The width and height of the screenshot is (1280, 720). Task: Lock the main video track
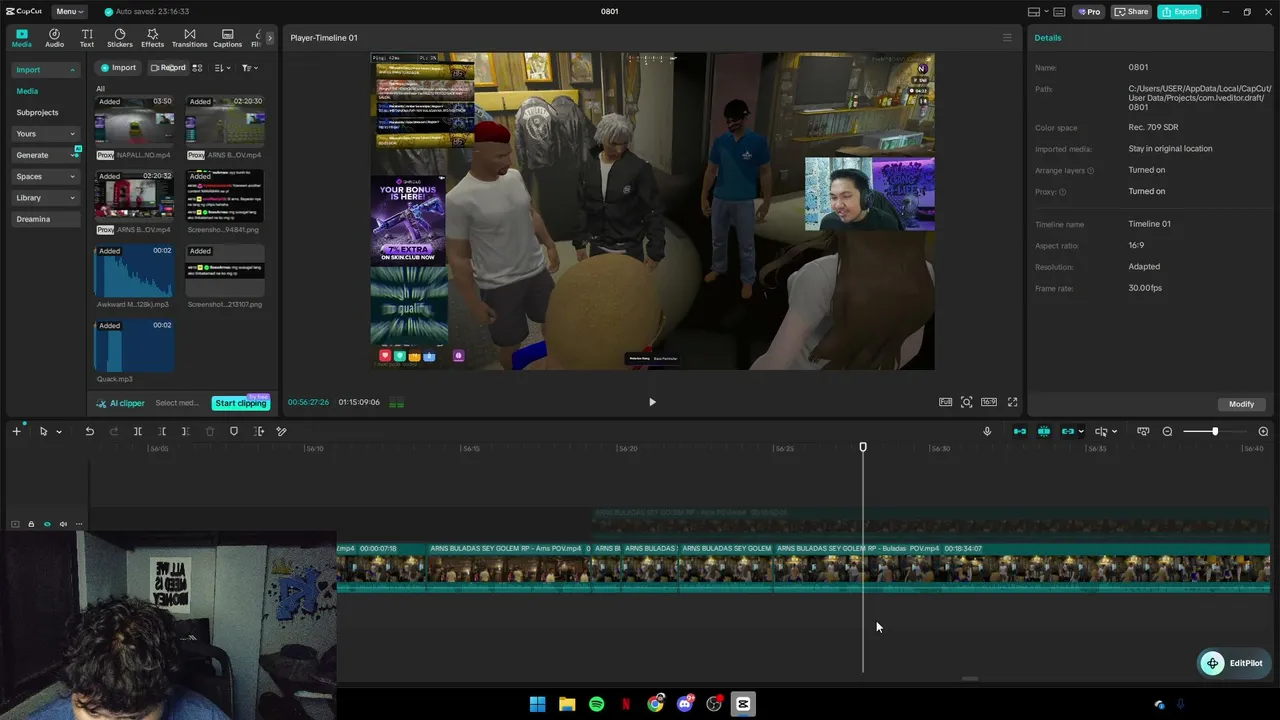[x=31, y=524]
